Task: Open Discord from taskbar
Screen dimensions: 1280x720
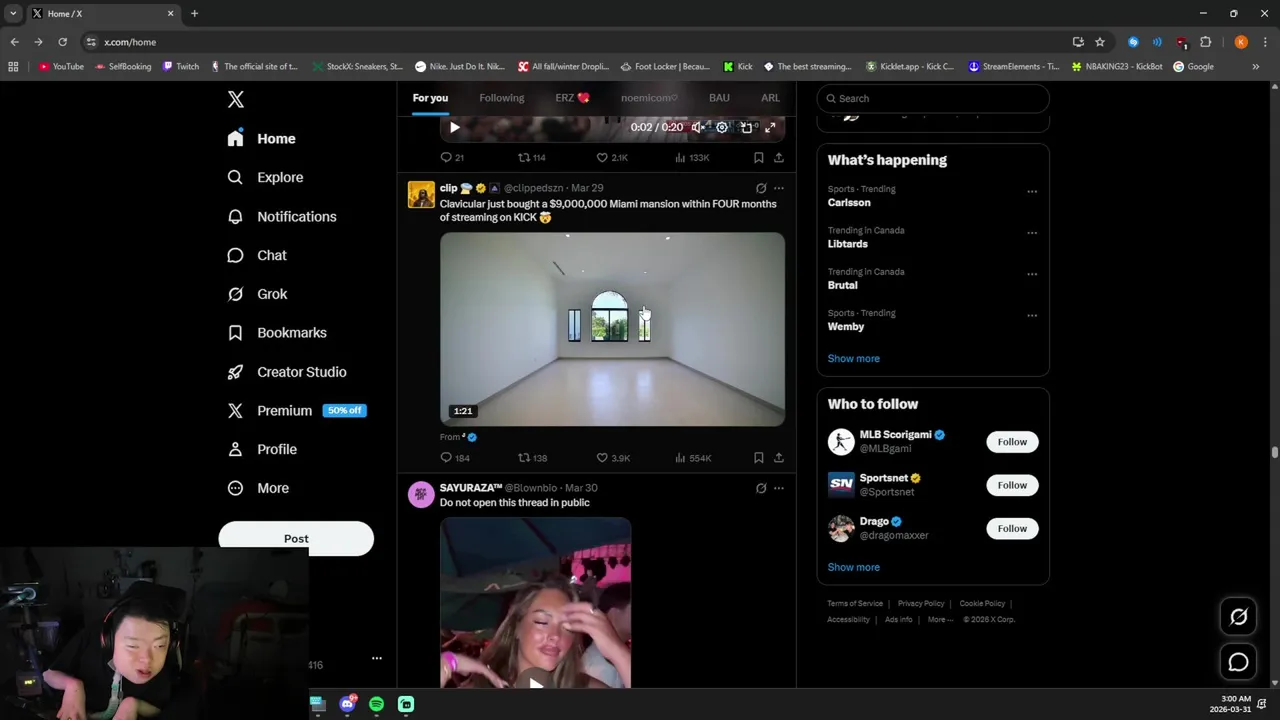Action: point(347,704)
